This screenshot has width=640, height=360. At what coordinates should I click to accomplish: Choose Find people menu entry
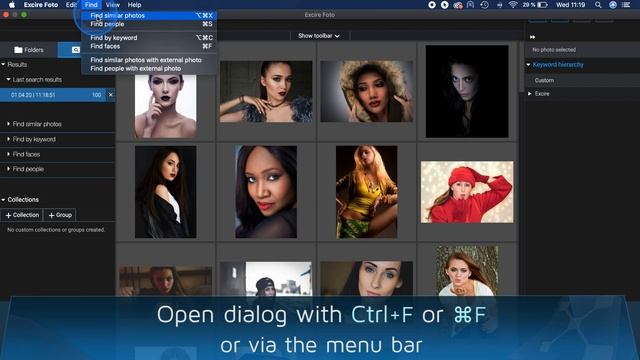coord(149,24)
